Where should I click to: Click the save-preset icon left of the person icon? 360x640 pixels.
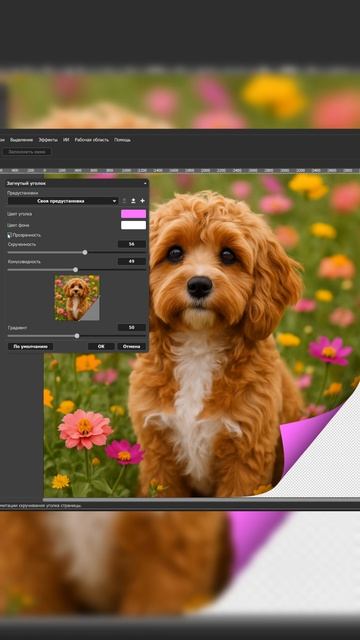pyautogui.click(x=124, y=201)
